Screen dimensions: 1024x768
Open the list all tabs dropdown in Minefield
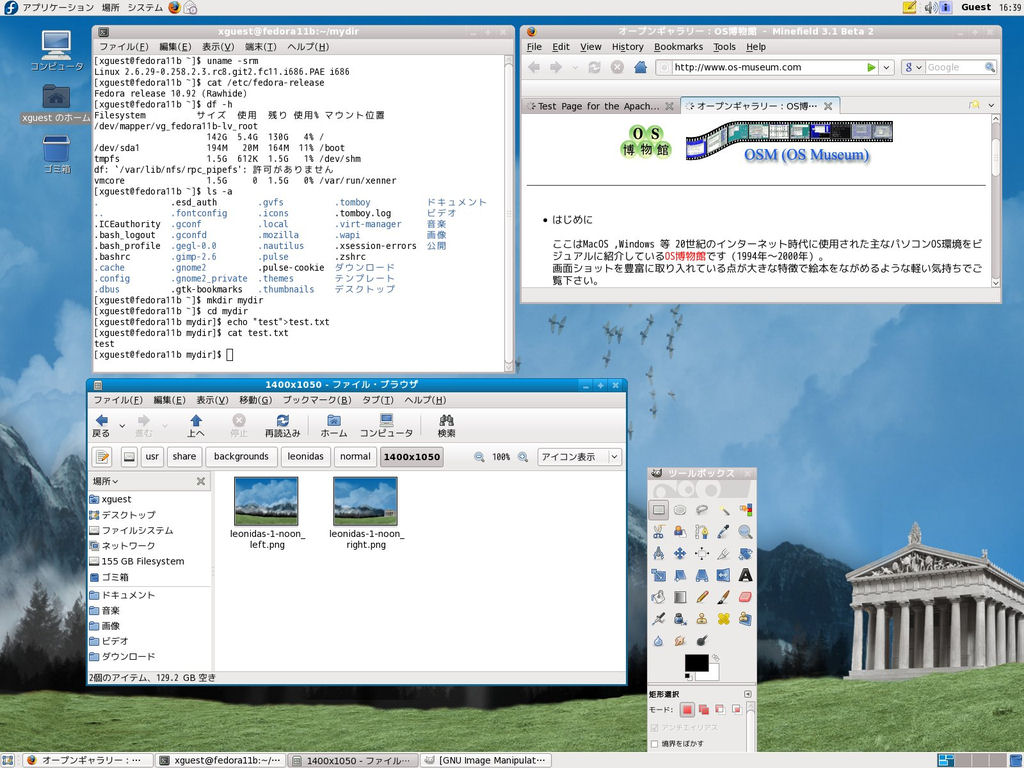[x=991, y=105]
